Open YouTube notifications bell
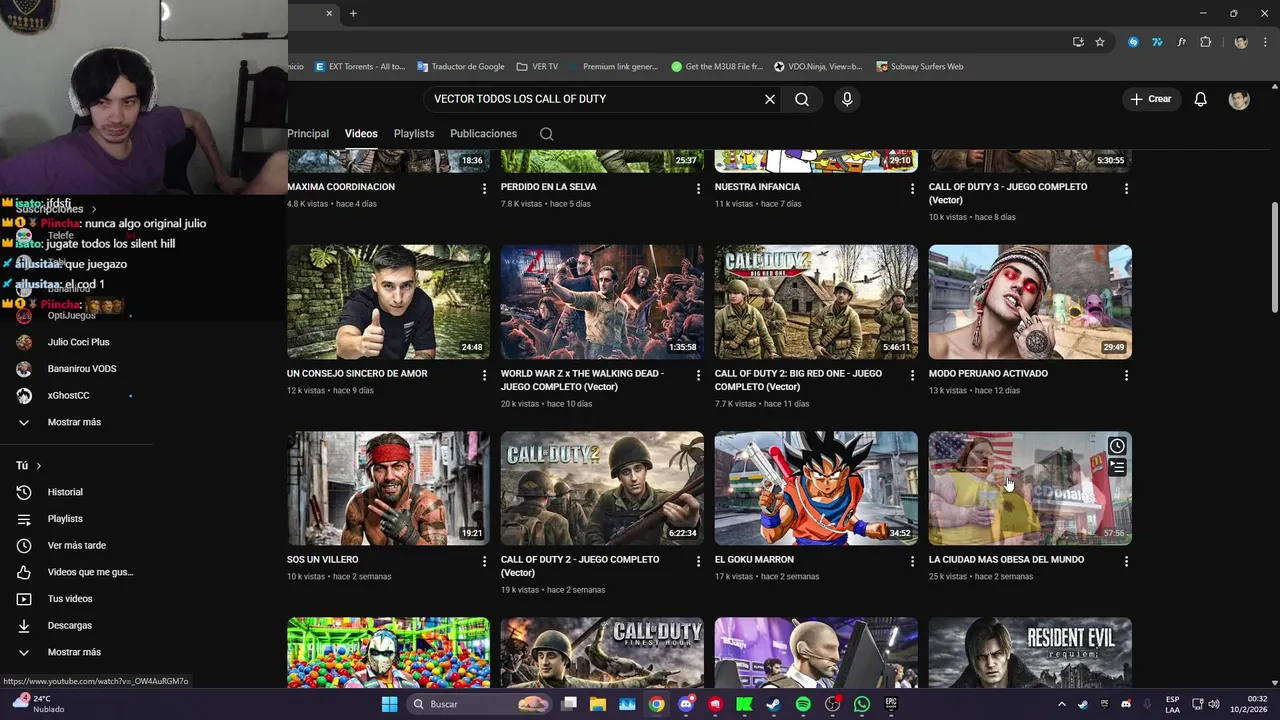1280x720 pixels. [1201, 99]
